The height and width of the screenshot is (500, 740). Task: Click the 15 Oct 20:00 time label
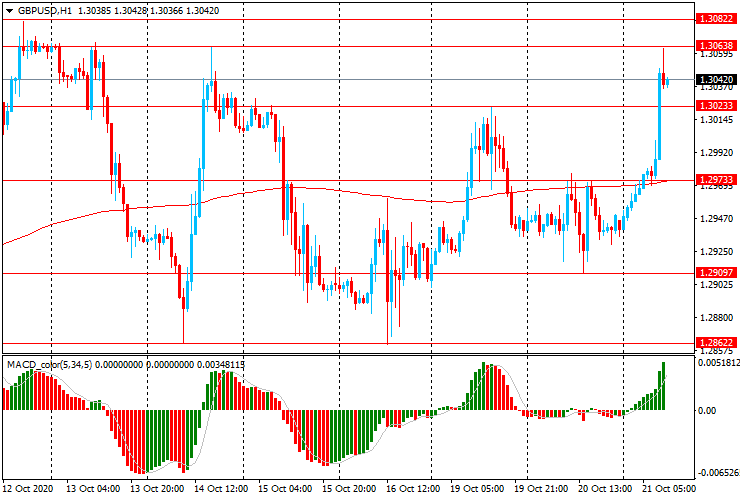pos(349,489)
